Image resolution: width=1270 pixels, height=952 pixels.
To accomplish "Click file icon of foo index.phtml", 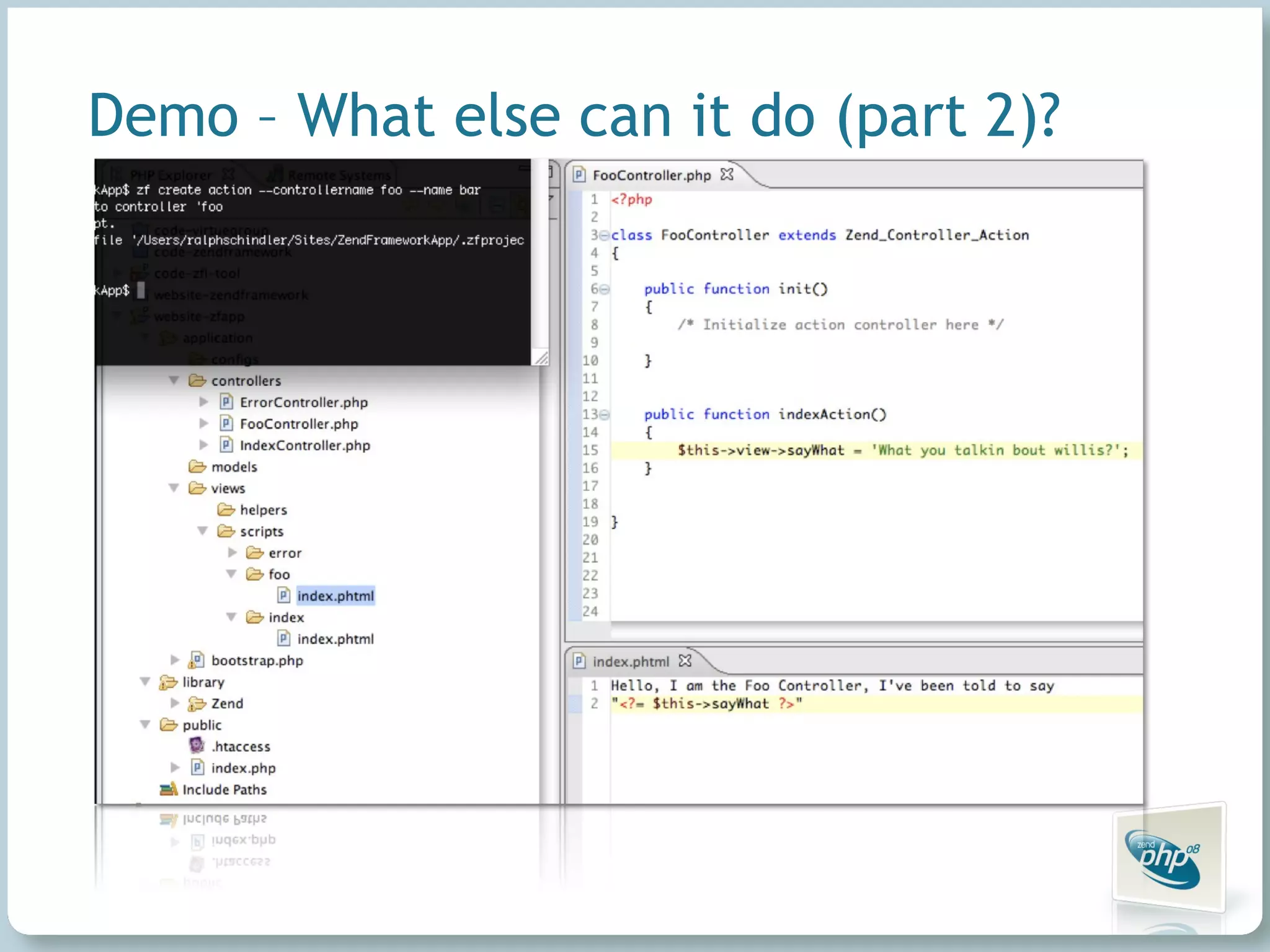I will 283,596.
